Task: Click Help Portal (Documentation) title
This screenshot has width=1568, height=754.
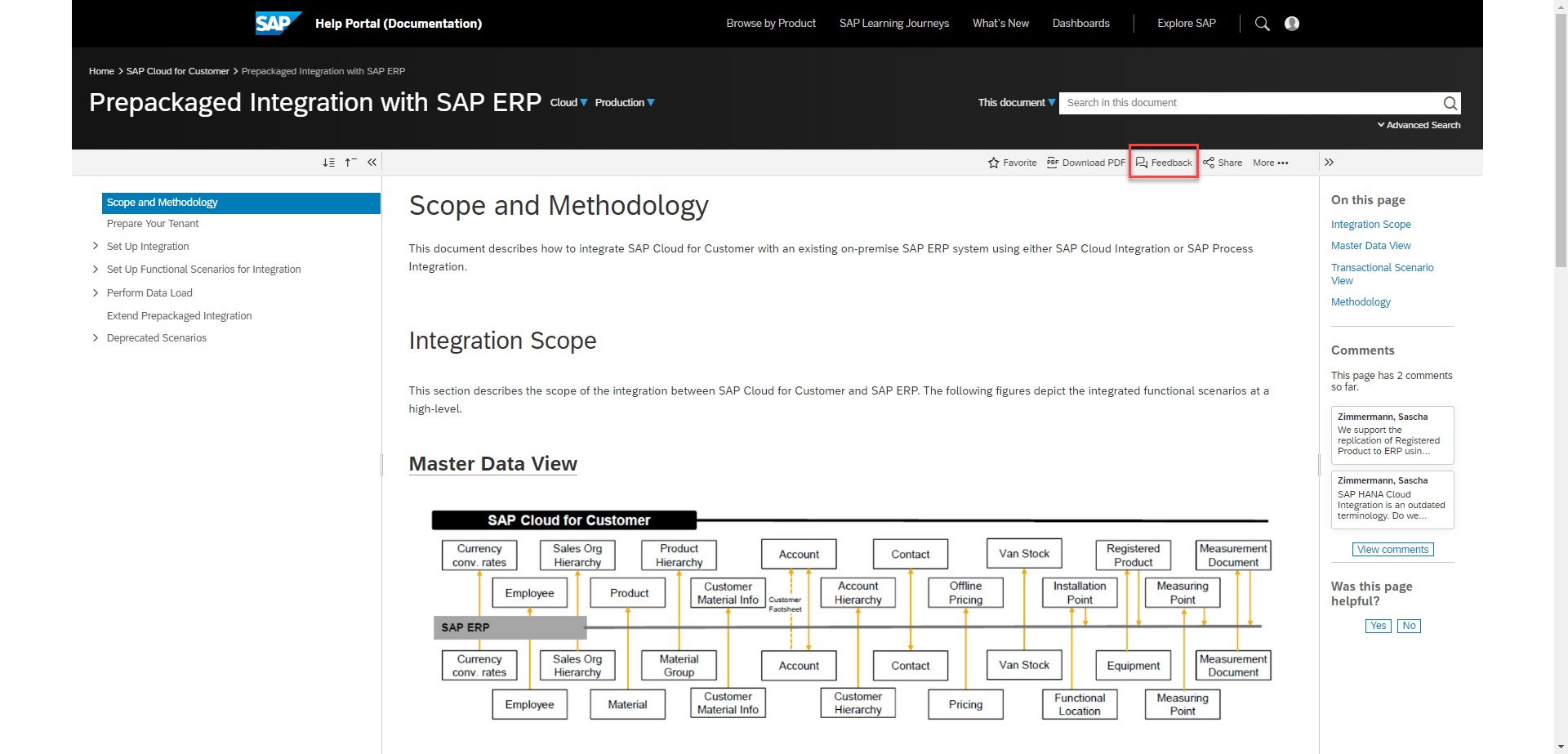Action: point(399,24)
